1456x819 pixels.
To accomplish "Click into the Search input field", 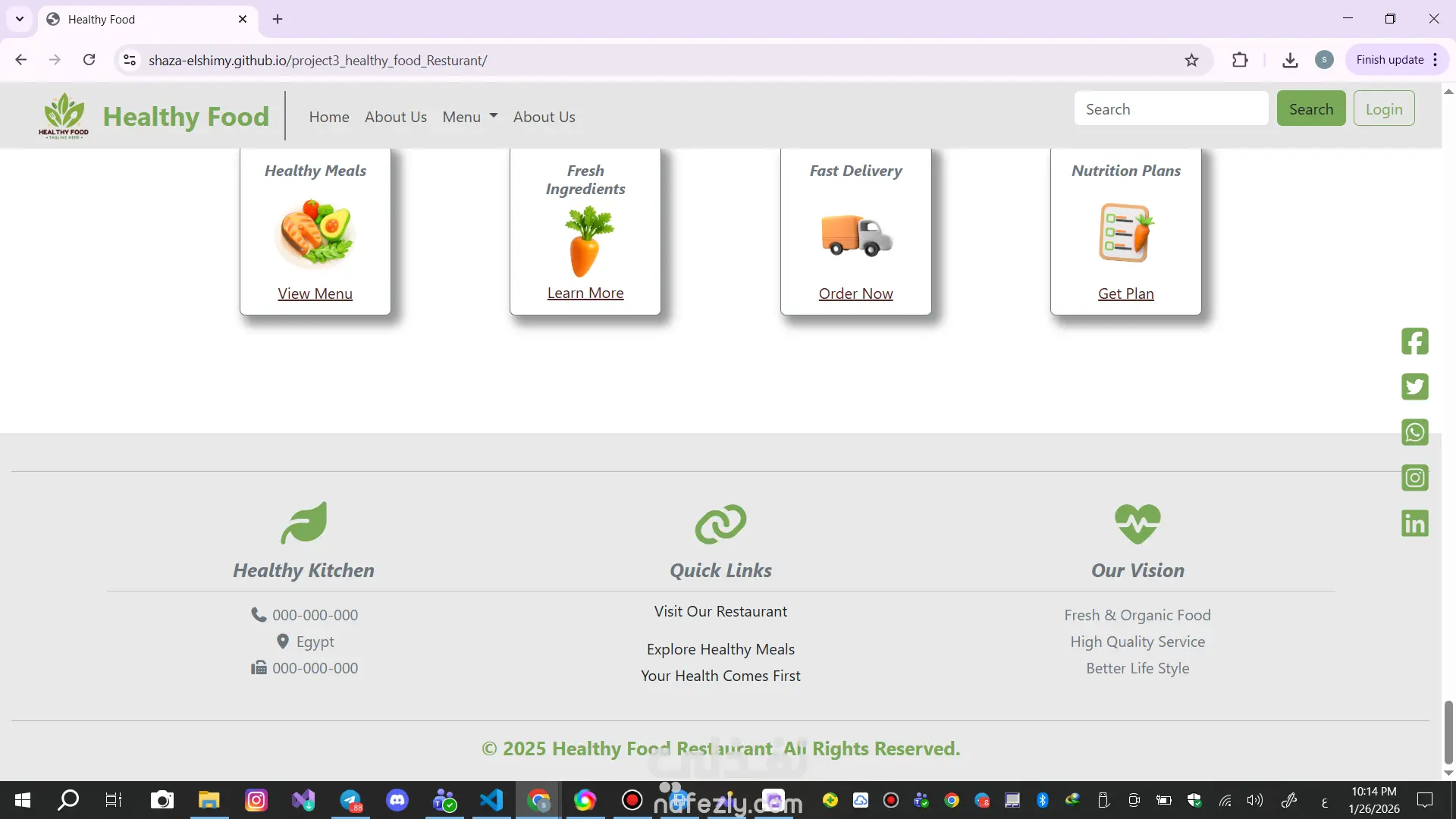I will (x=1170, y=108).
